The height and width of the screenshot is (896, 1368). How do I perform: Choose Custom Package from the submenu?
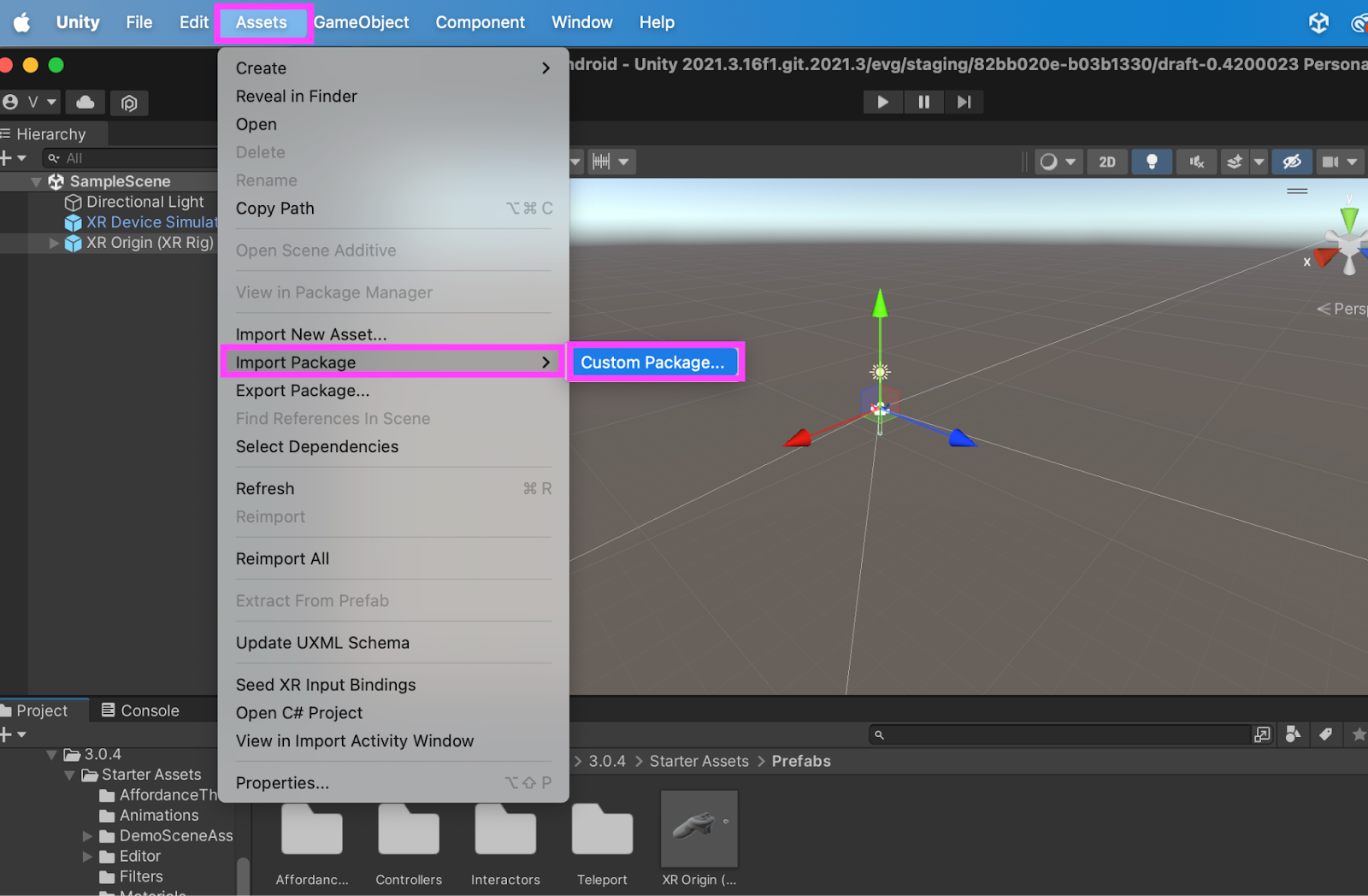pyautogui.click(x=653, y=363)
